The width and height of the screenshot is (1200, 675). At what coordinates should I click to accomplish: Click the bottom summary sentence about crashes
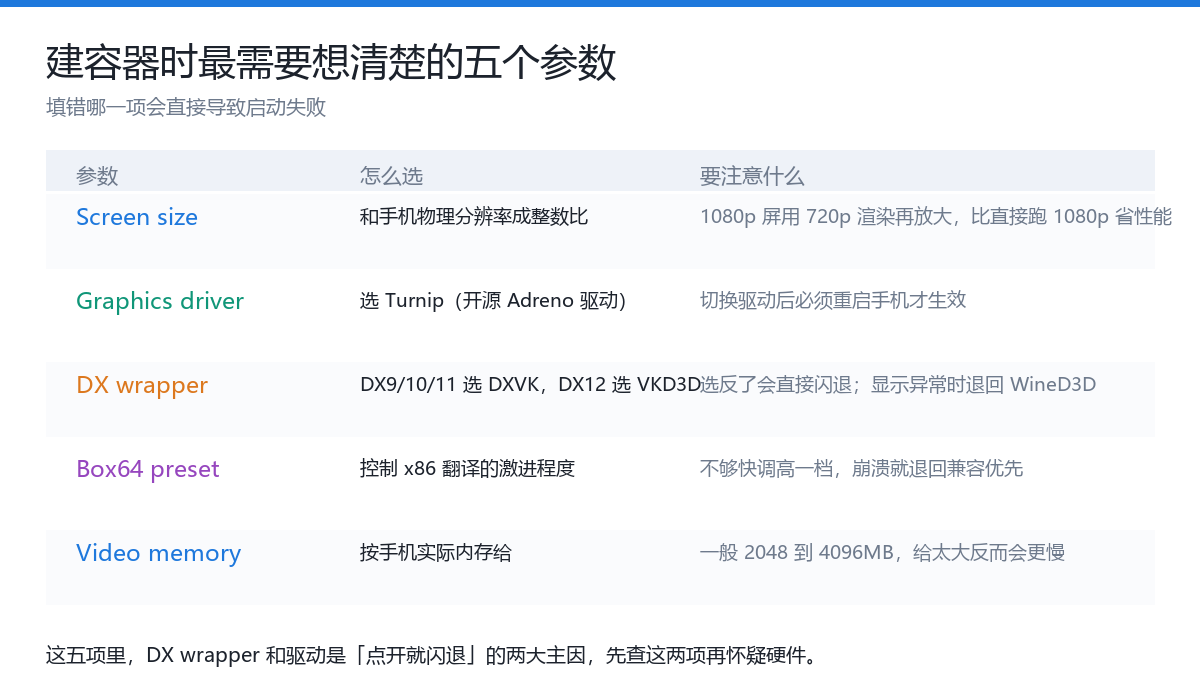(432, 656)
